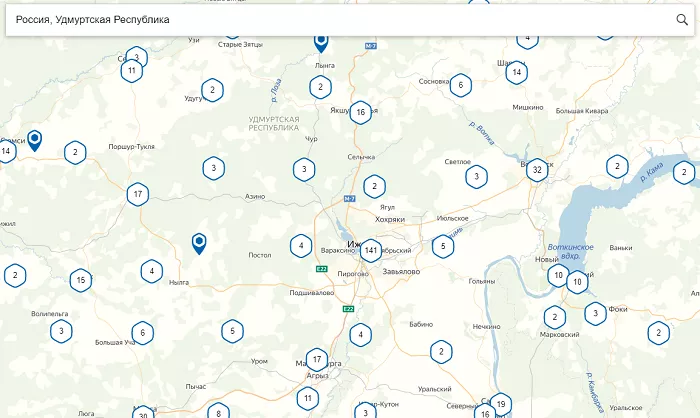The height and width of the screenshot is (418, 700).
Task: Select the blue pin above Нылга
Action: pos(199,242)
